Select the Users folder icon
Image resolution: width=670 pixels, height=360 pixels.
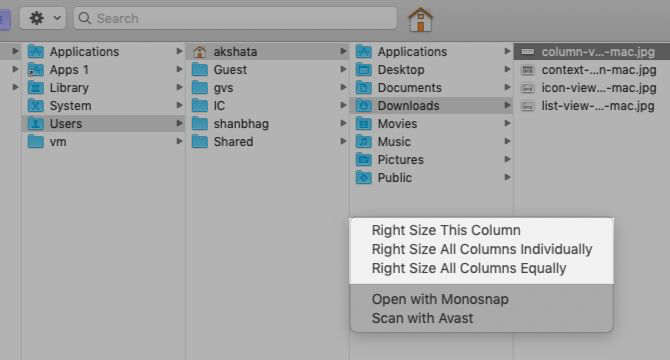pos(36,123)
